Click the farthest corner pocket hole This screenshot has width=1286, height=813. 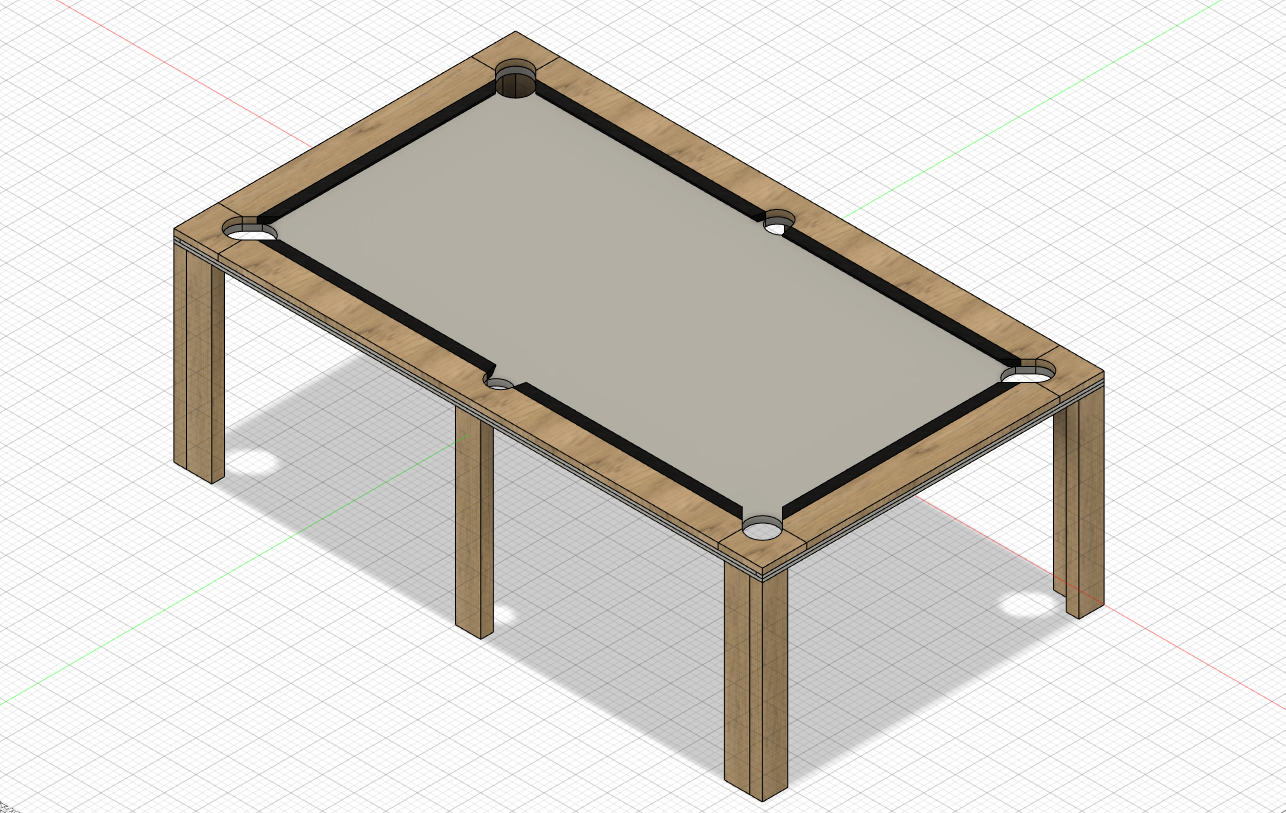516,83
